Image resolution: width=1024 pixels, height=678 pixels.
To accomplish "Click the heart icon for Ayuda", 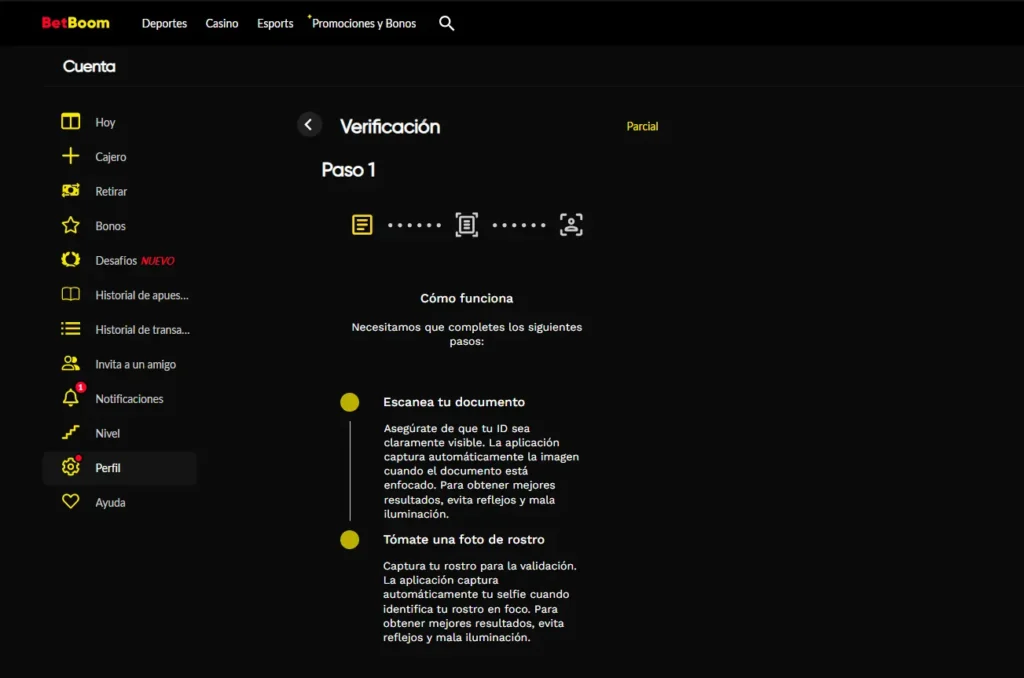I will pyautogui.click(x=71, y=501).
